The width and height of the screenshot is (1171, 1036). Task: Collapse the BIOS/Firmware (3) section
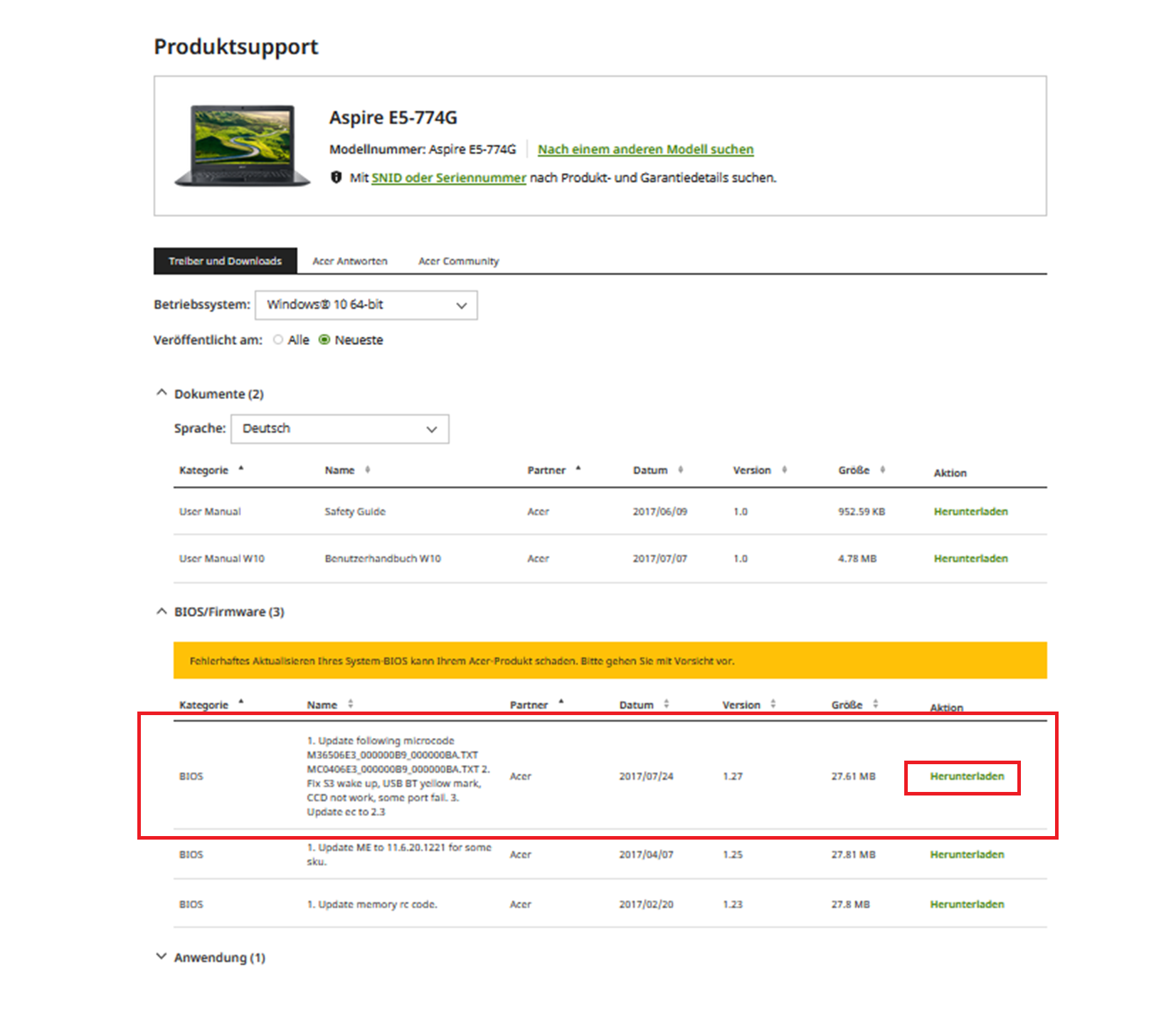click(x=161, y=611)
